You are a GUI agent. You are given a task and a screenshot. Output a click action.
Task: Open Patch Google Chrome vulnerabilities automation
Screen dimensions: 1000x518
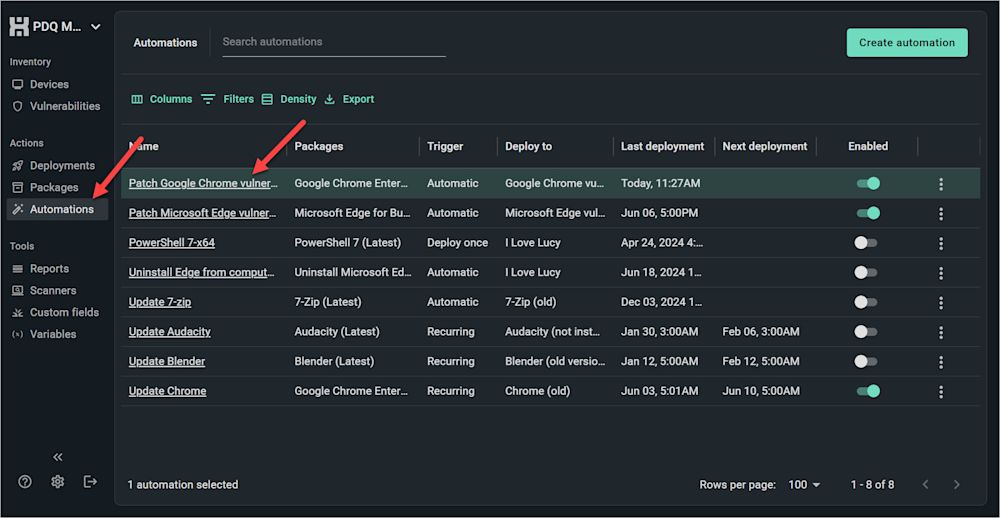coord(203,183)
